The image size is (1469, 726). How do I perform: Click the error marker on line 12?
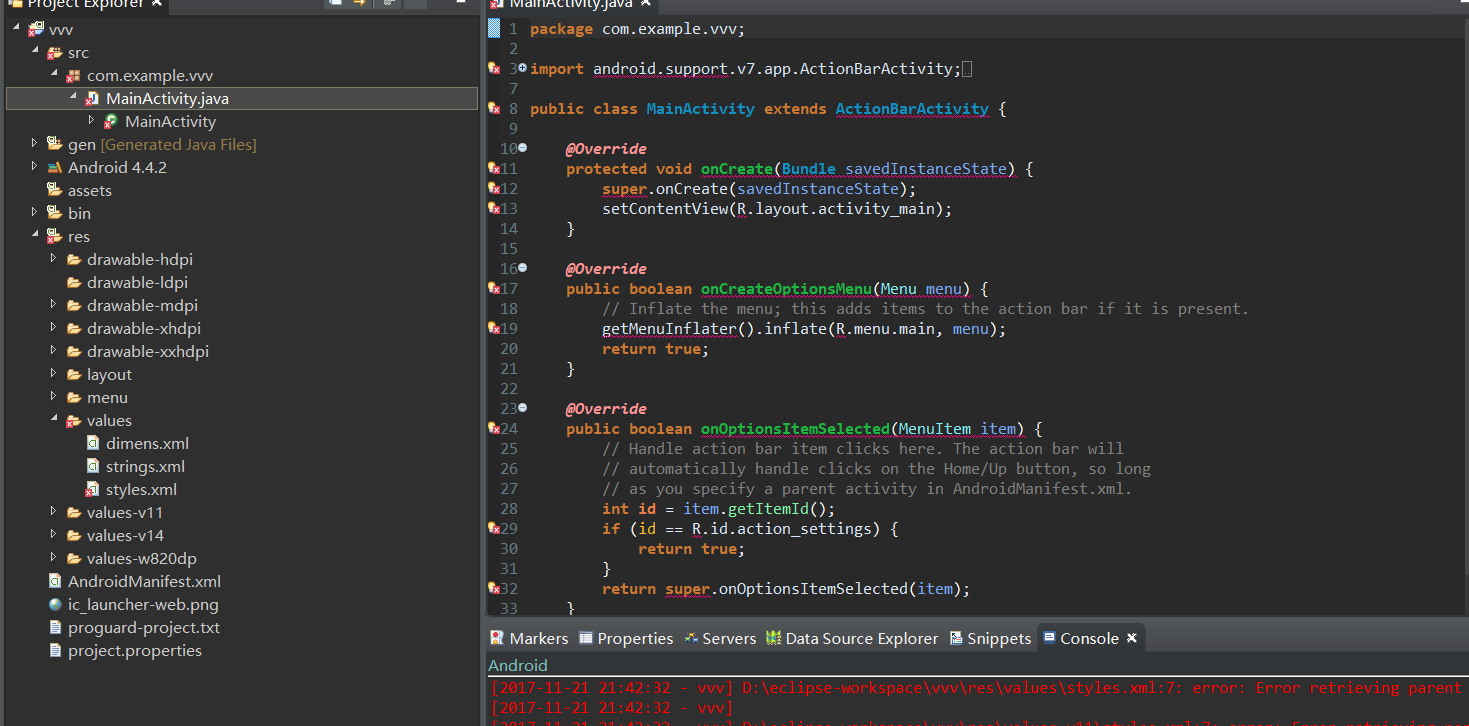point(493,188)
